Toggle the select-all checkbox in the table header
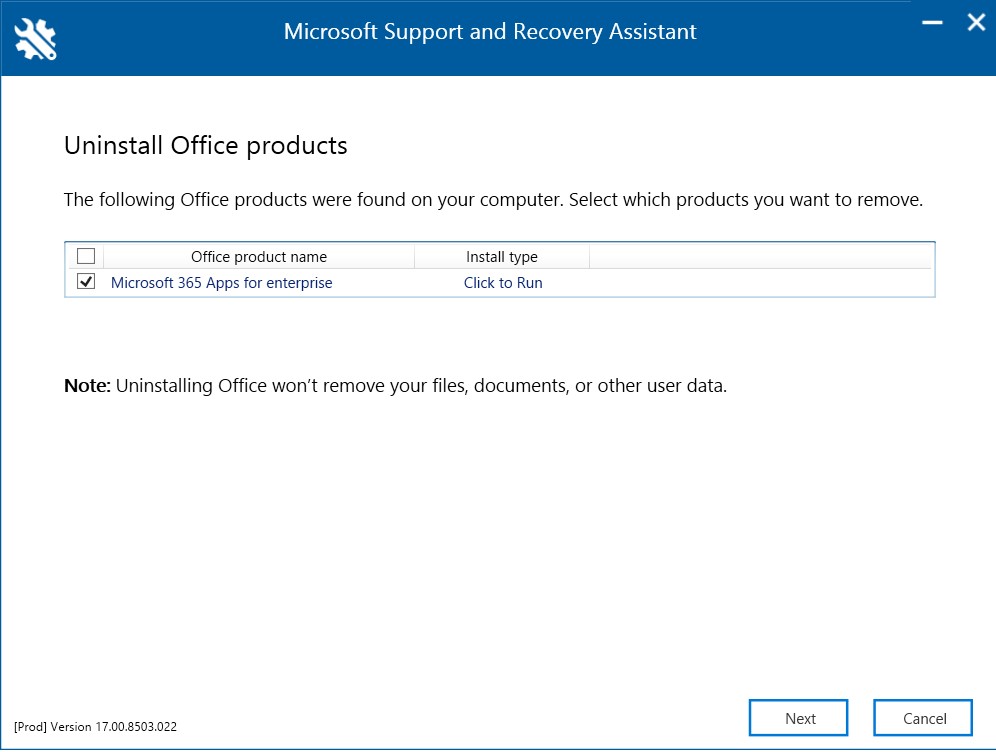Viewport: 996px width, 752px height. pyautogui.click(x=86, y=255)
